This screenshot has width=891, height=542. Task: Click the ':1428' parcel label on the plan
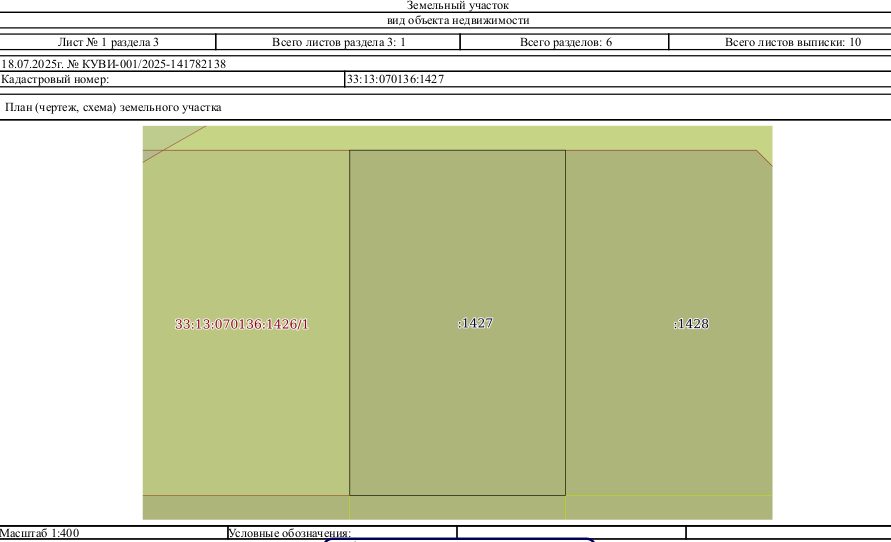click(692, 324)
